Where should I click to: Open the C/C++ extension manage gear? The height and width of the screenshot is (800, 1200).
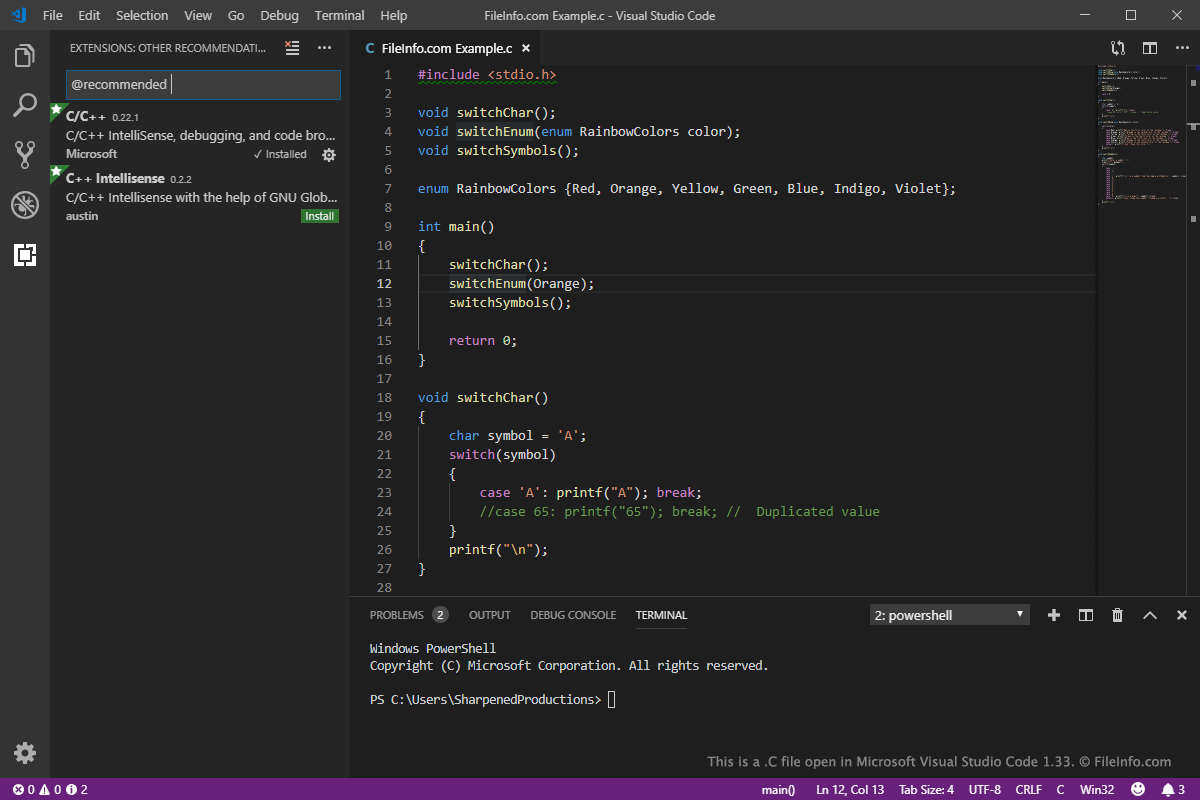pos(329,155)
